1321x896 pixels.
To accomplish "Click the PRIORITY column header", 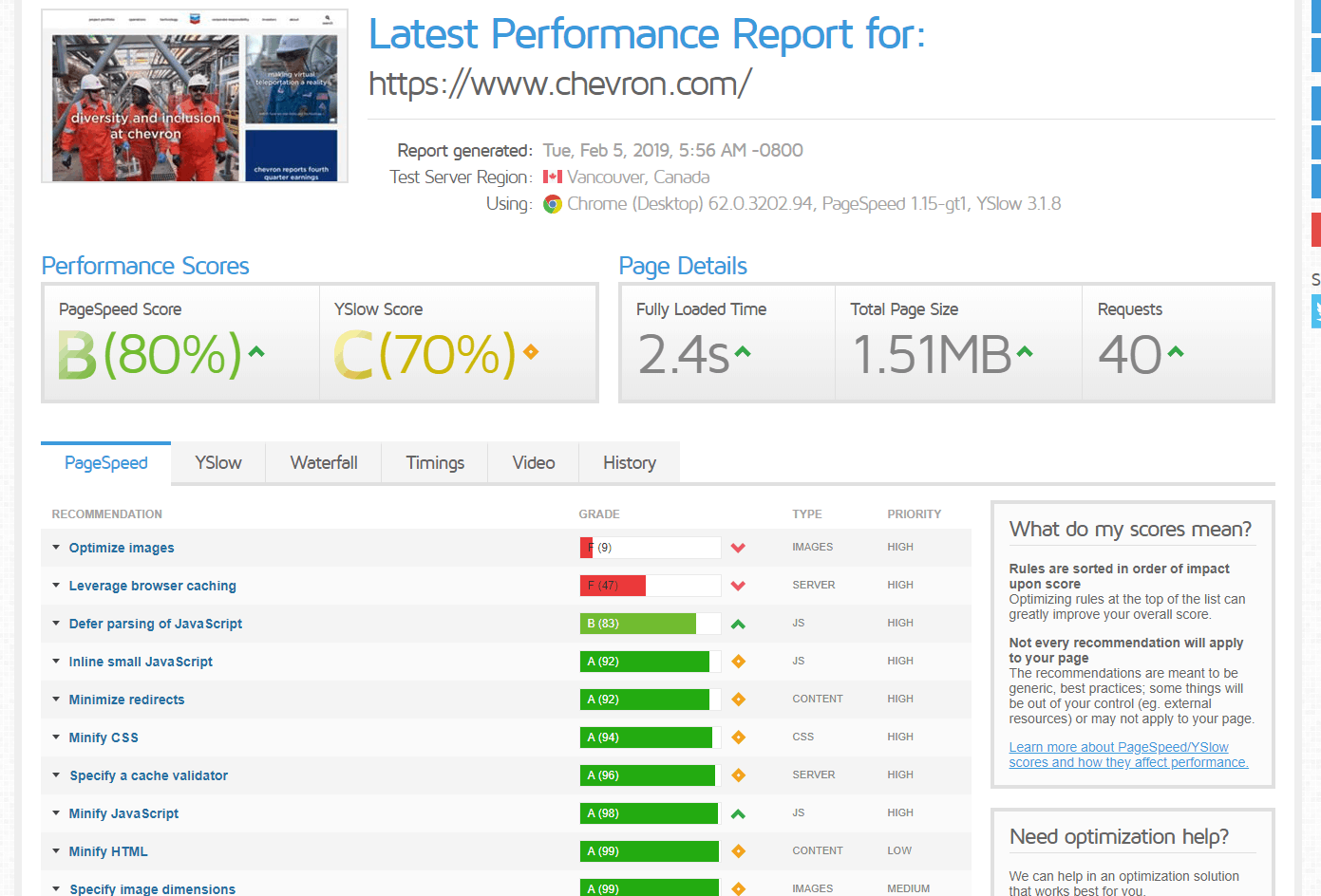I will [x=915, y=513].
